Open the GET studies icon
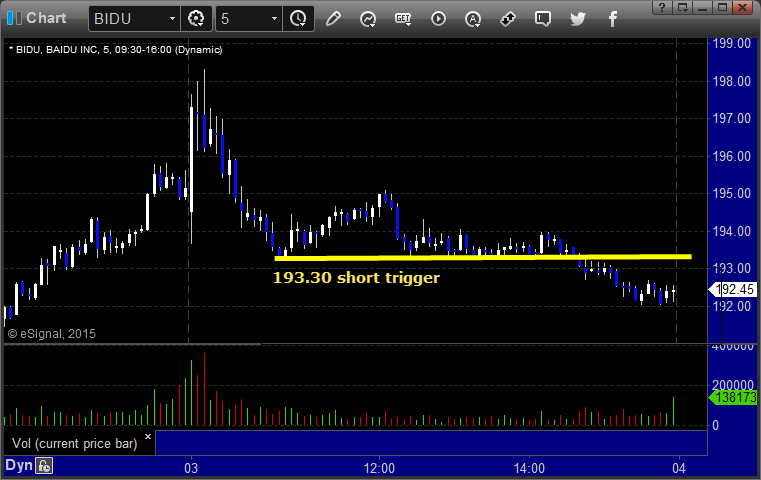This screenshot has height=480, width=761. click(403, 19)
